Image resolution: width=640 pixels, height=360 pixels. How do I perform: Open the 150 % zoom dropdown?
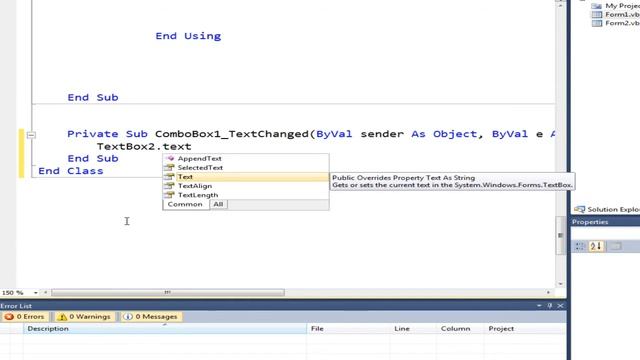[36, 293]
